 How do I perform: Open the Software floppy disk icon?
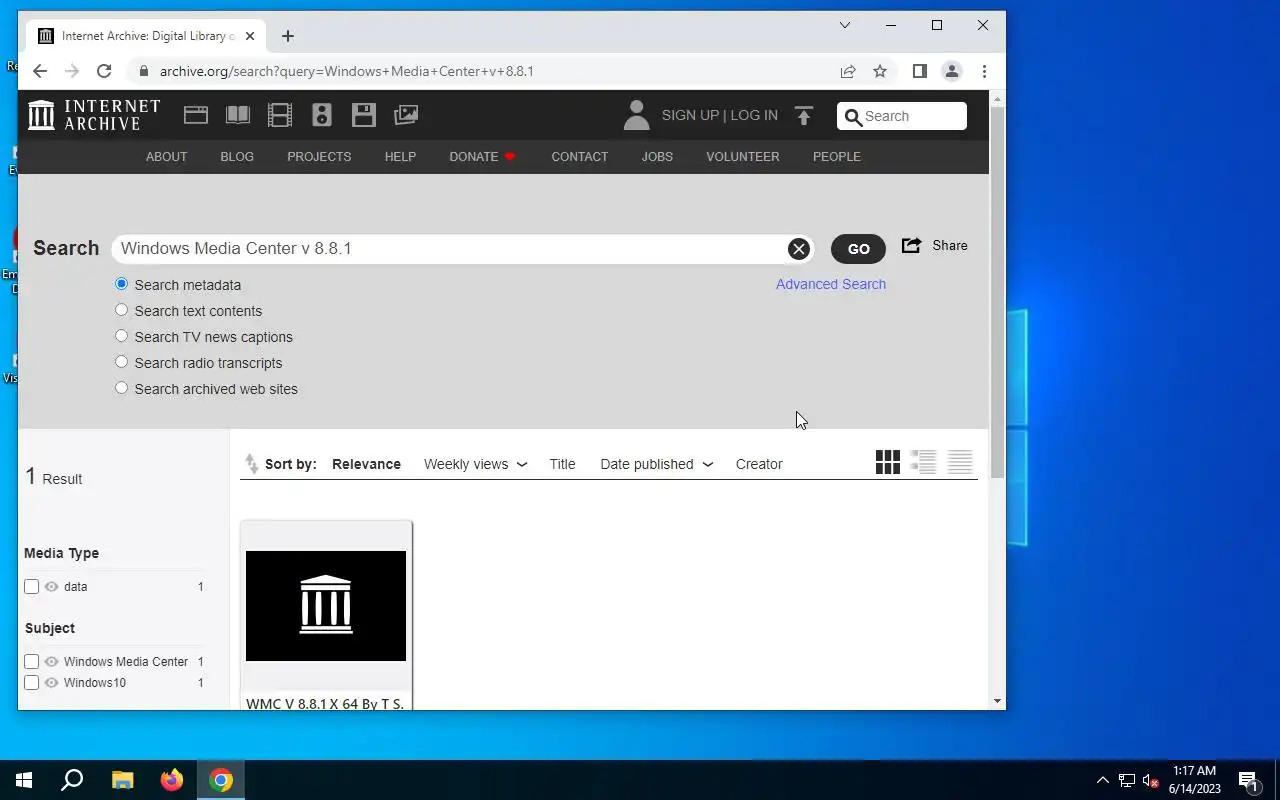(x=364, y=115)
